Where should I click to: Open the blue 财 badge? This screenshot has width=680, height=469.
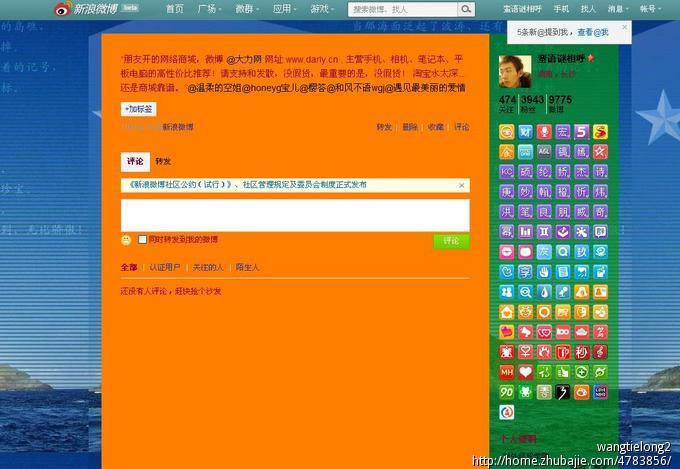525,132
